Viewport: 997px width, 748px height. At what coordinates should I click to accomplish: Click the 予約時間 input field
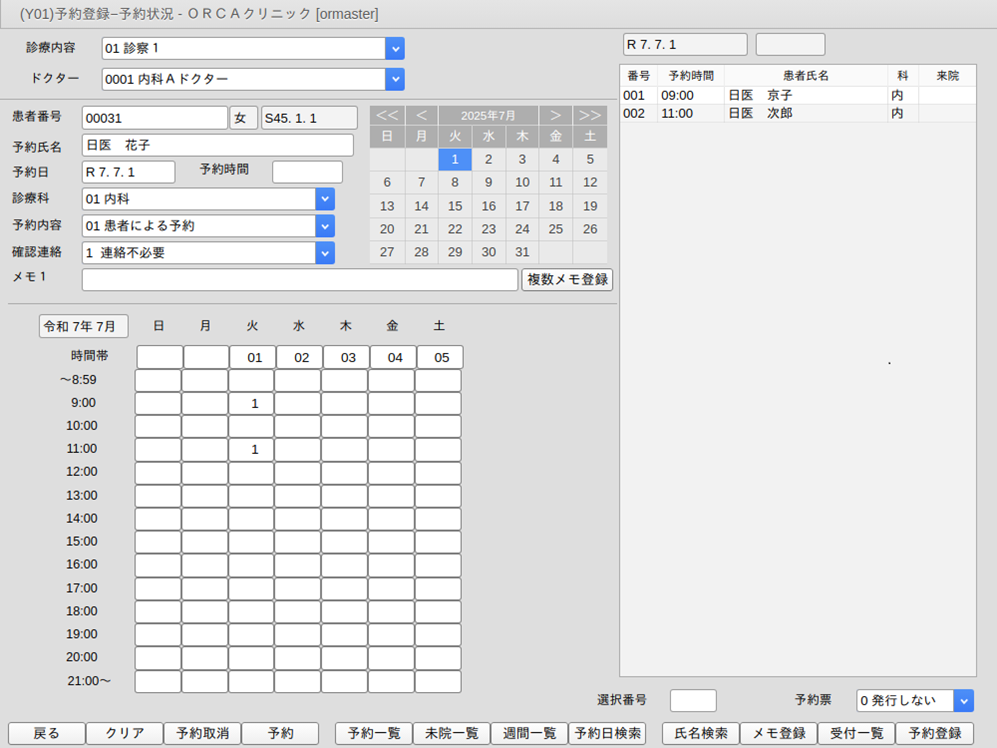pos(307,172)
